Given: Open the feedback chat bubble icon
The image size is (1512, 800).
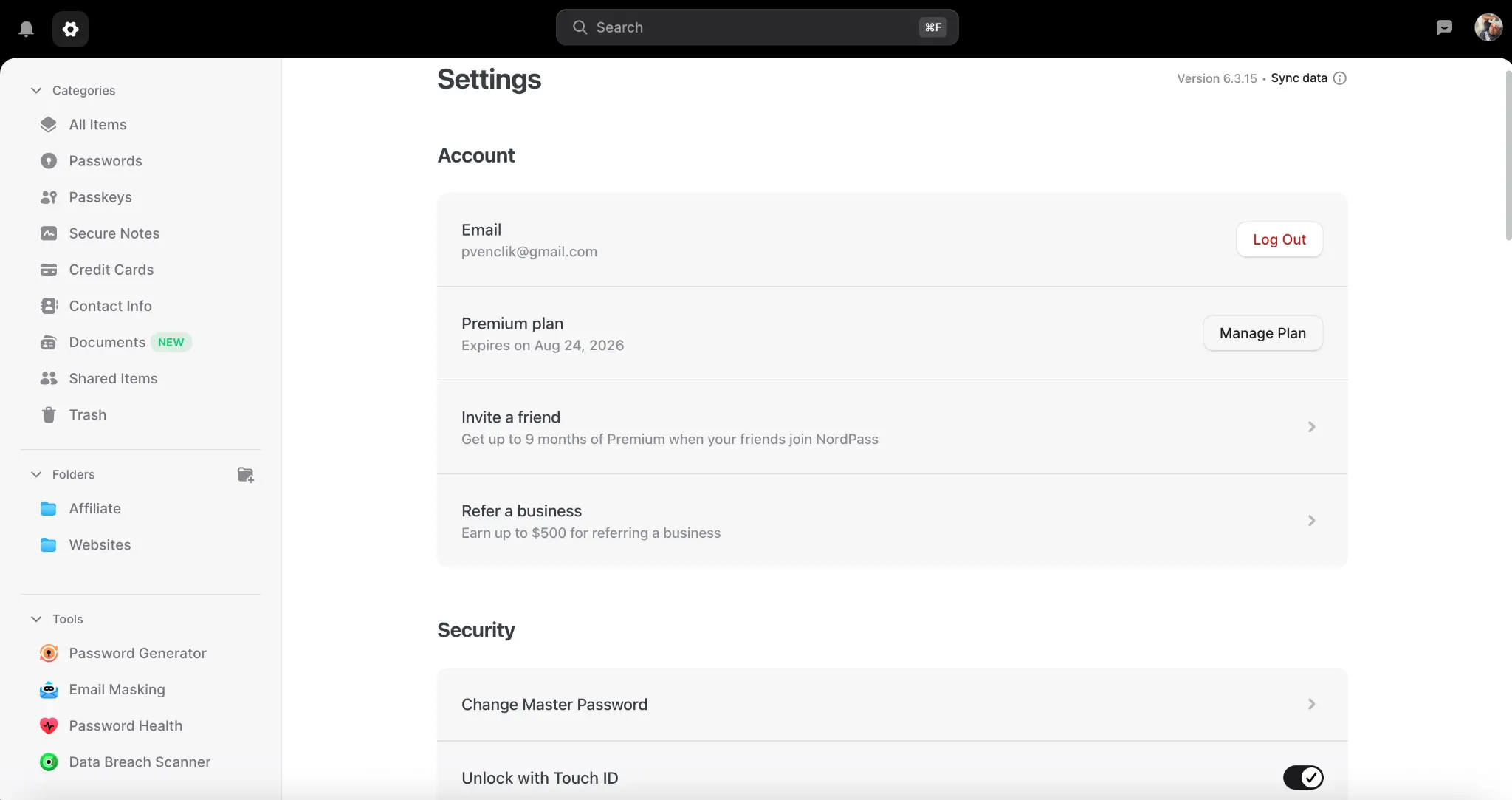Looking at the screenshot, I should coord(1444,27).
